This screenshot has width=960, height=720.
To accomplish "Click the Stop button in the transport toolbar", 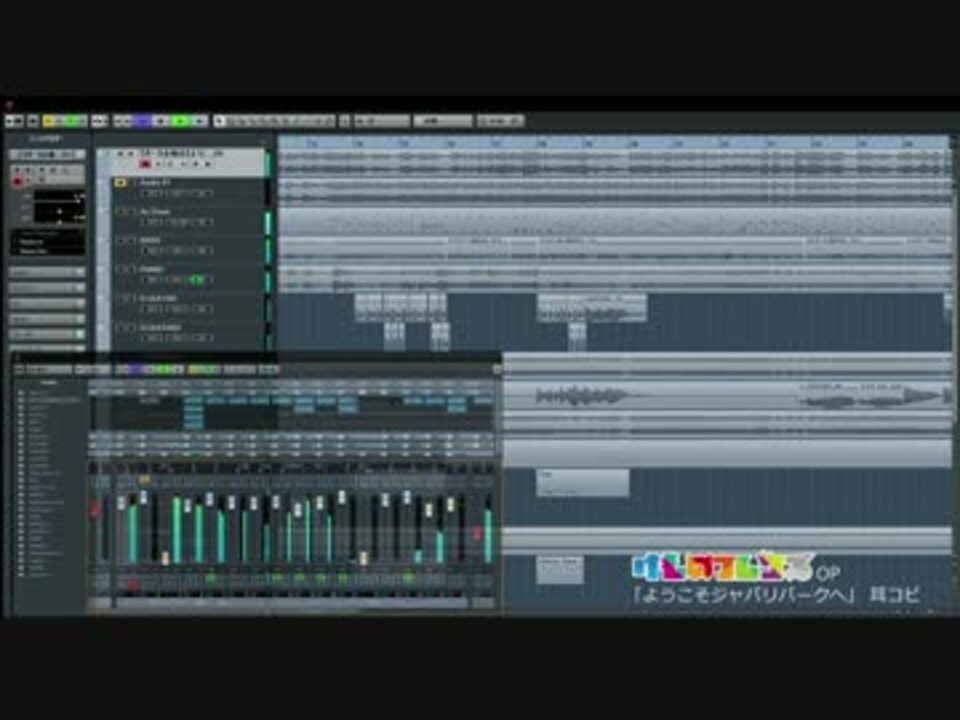I will (162, 121).
